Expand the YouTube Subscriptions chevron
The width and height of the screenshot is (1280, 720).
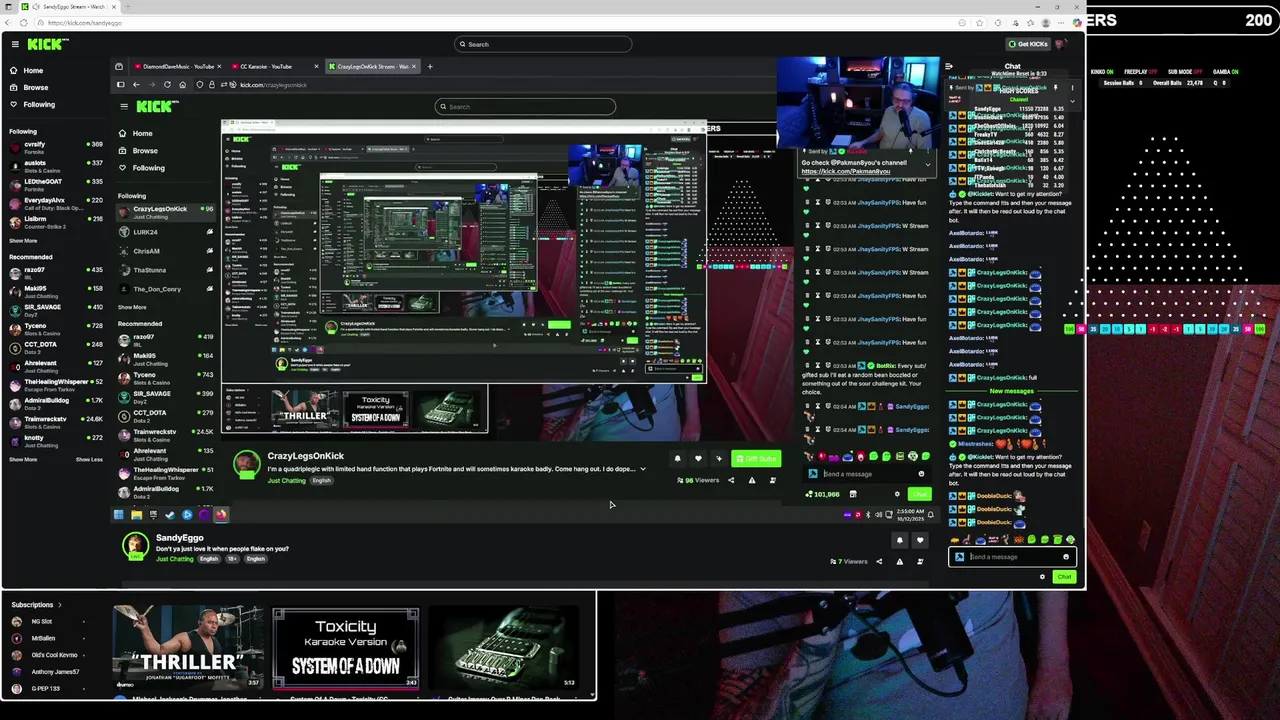pyautogui.click(x=59, y=605)
